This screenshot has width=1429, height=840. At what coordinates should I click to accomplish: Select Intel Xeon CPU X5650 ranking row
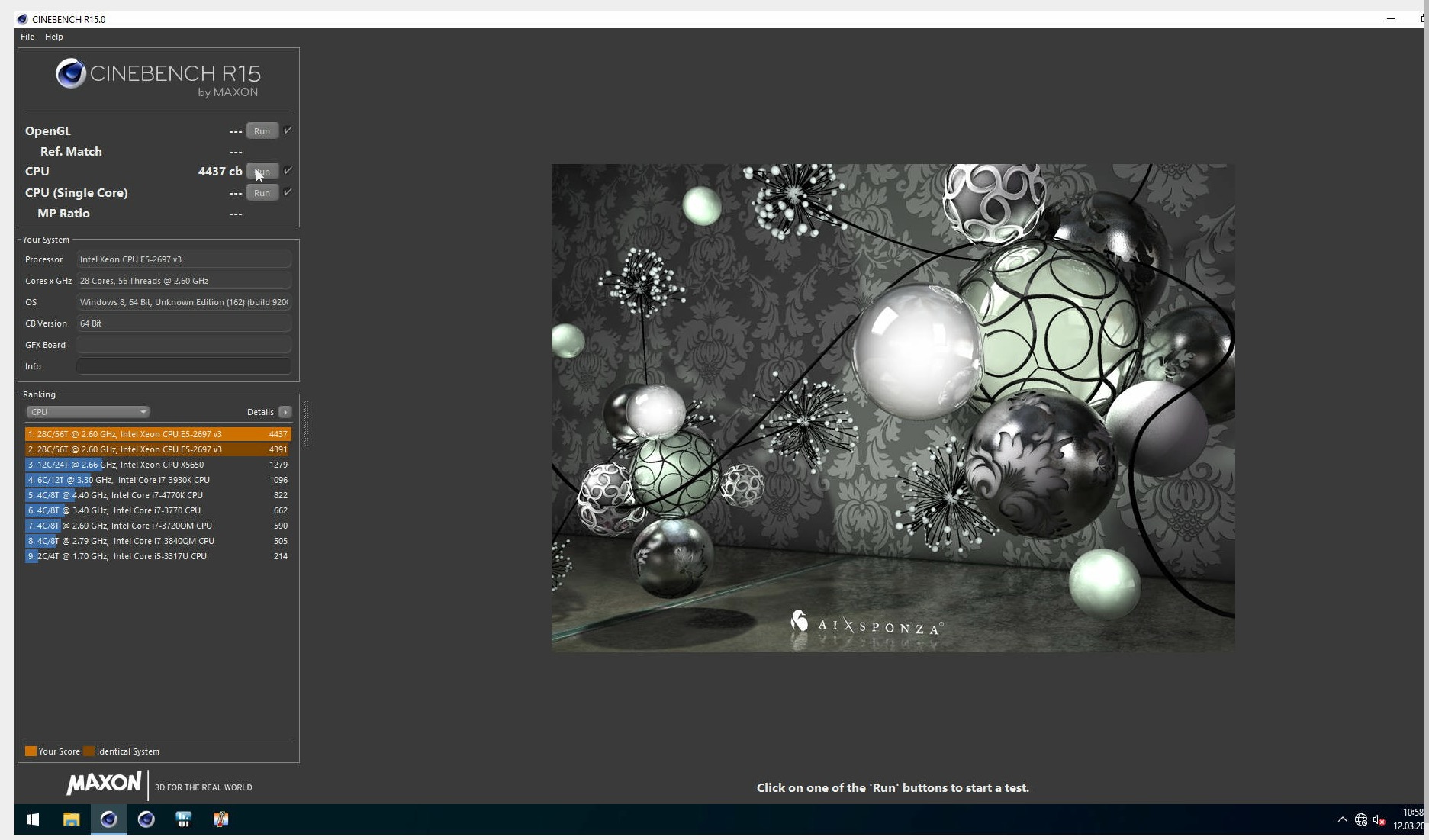158,465
